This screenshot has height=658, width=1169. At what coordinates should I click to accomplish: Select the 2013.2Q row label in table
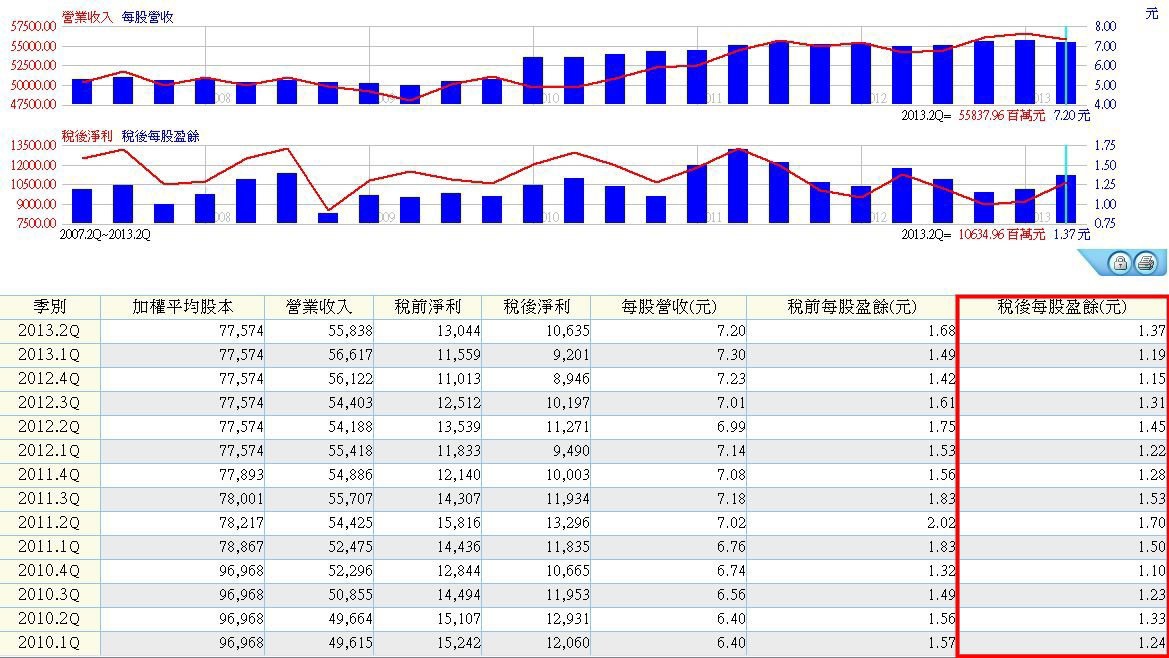click(x=48, y=330)
